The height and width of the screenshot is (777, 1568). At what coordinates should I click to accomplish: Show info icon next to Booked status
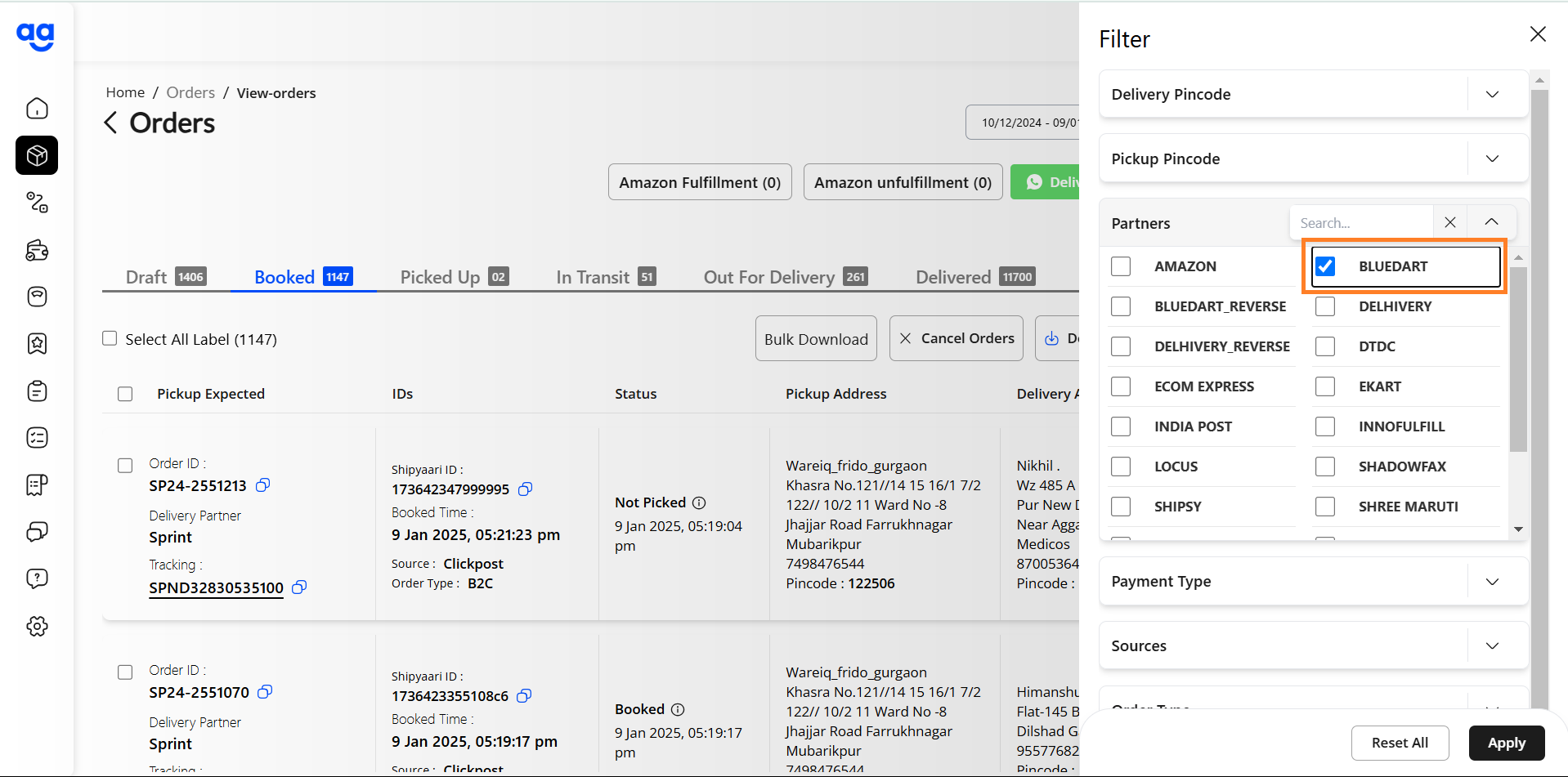pyautogui.click(x=678, y=709)
